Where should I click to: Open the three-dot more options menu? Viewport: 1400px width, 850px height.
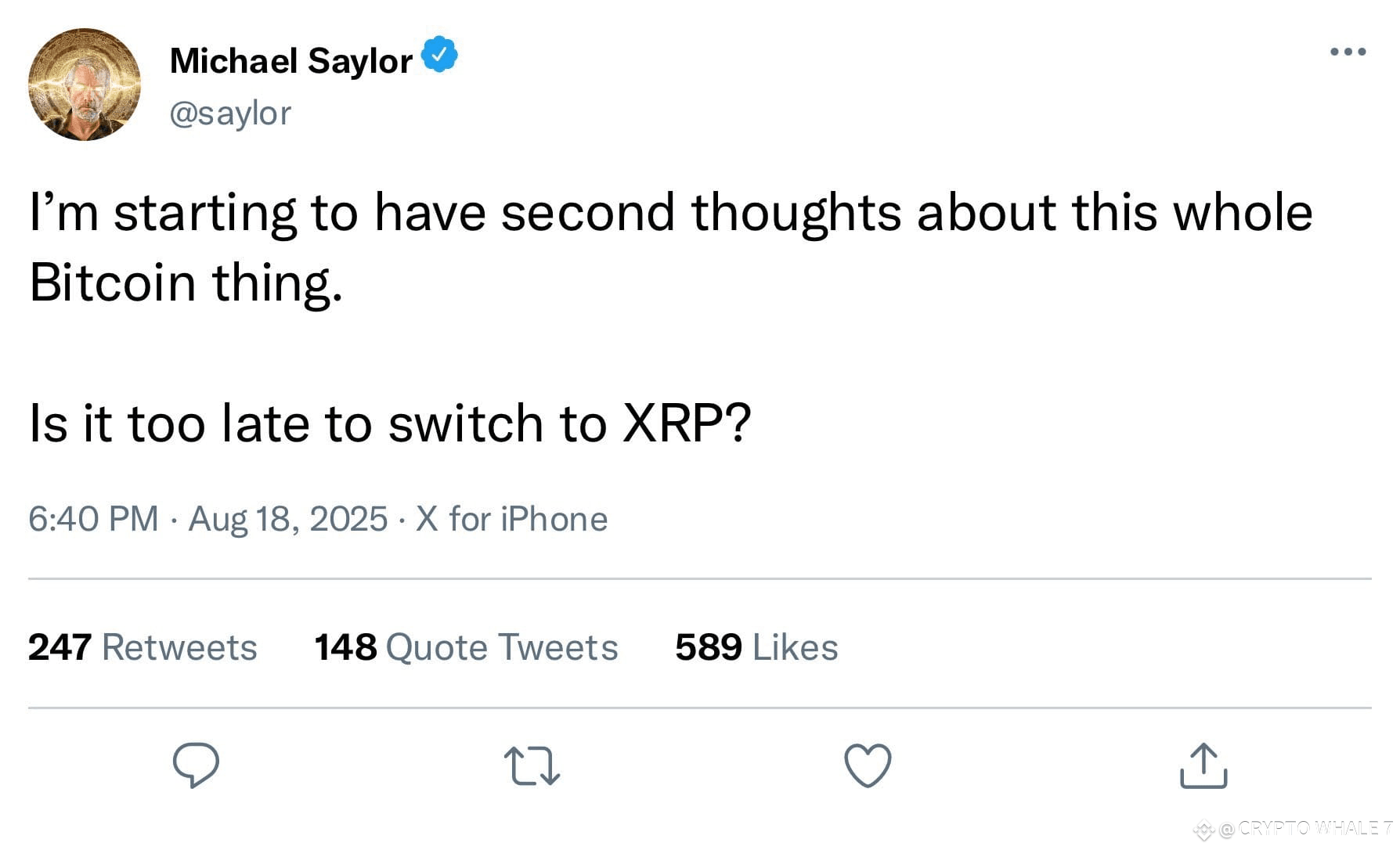1348,52
